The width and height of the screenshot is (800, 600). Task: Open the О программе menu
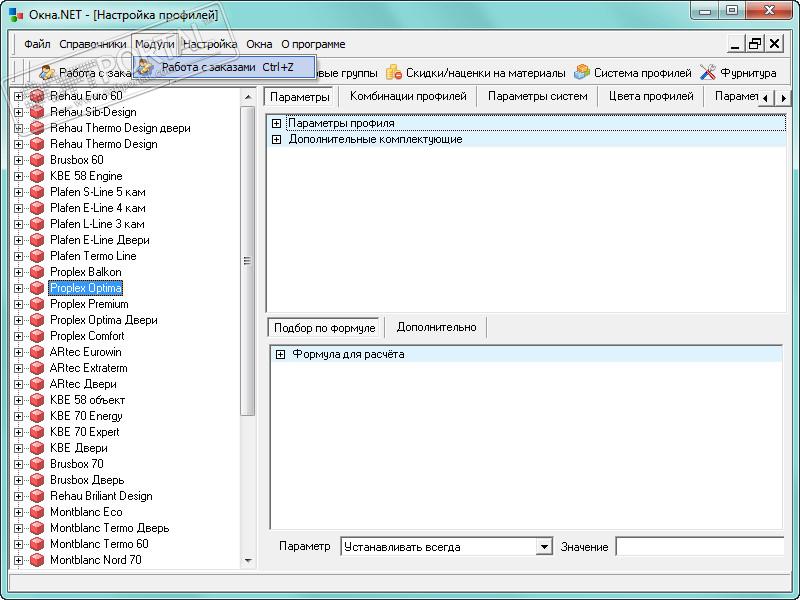click(313, 44)
